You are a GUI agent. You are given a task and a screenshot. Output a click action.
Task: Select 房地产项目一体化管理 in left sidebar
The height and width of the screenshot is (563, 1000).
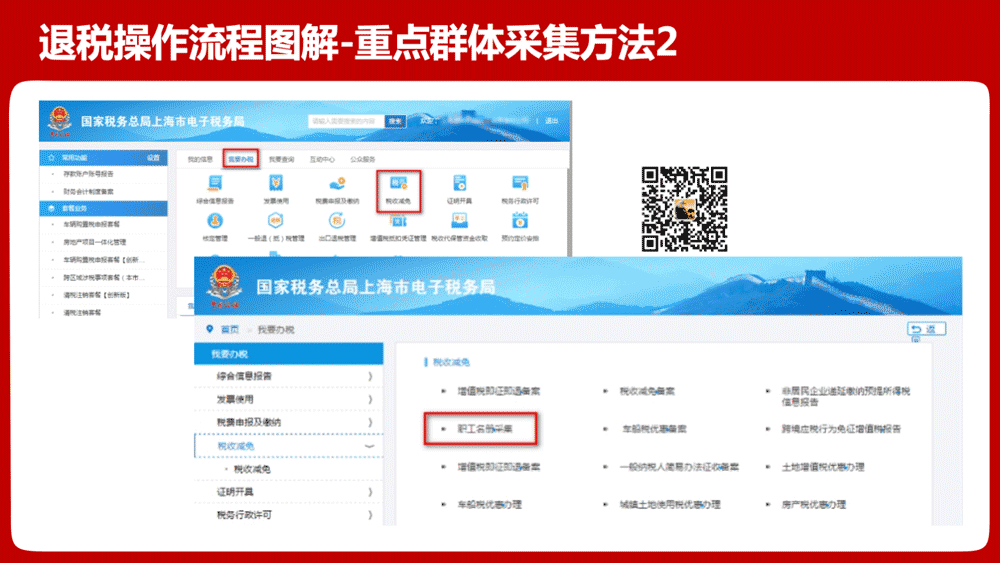pyautogui.click(x=94, y=242)
